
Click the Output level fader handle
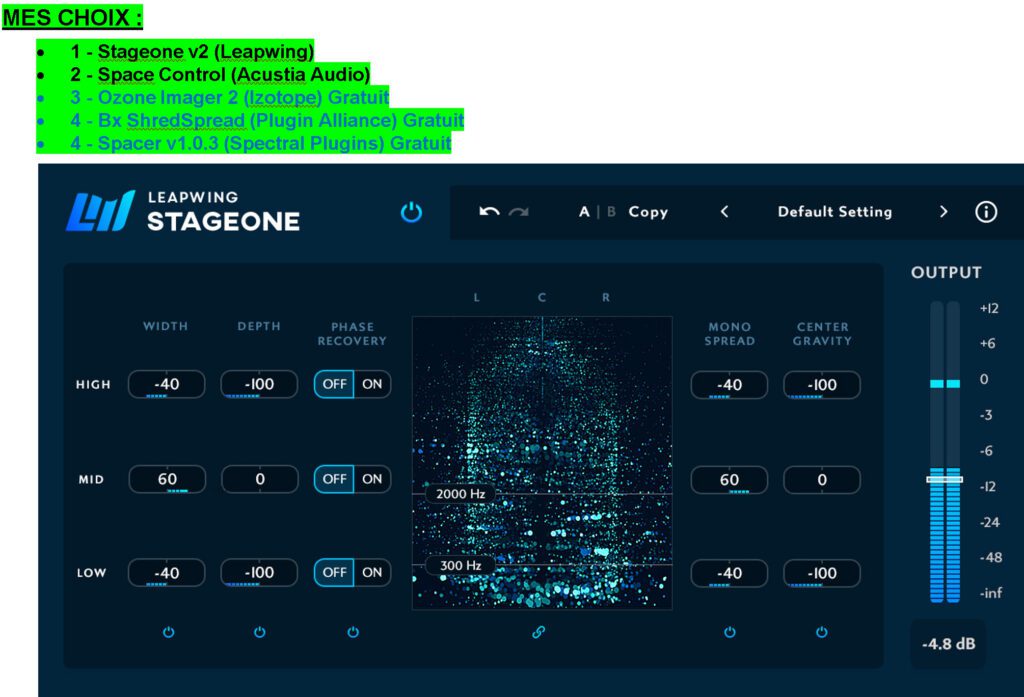pyautogui.click(x=944, y=479)
